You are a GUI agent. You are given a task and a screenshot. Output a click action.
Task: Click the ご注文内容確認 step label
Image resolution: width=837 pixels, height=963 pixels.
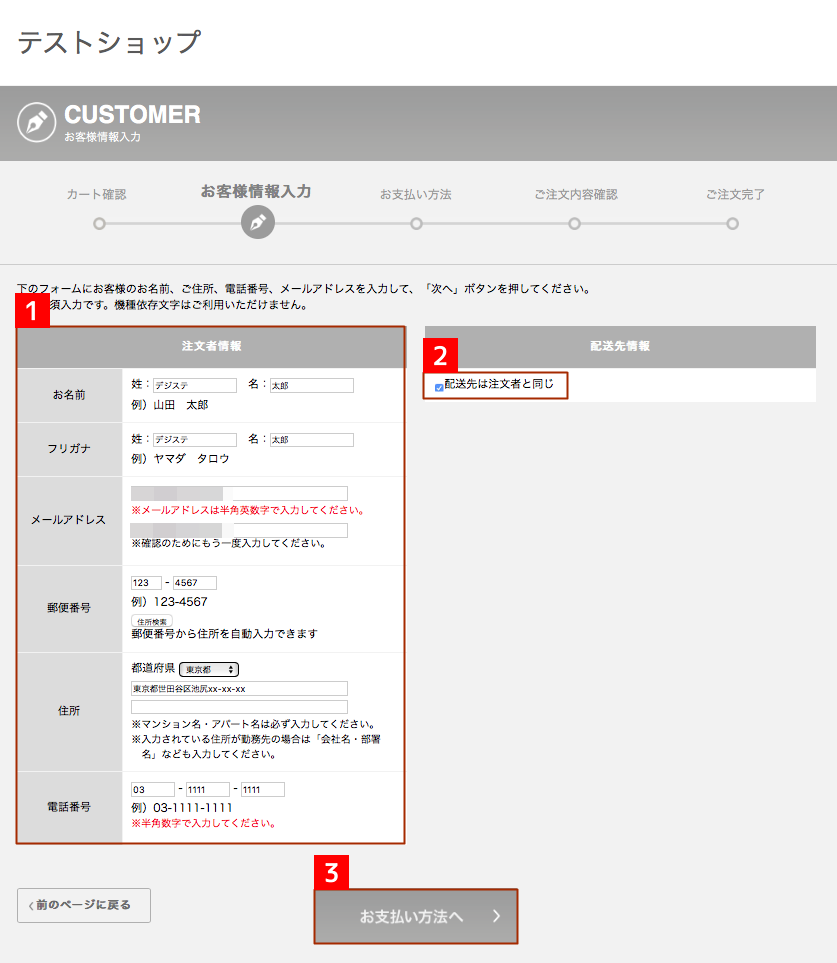point(576,195)
